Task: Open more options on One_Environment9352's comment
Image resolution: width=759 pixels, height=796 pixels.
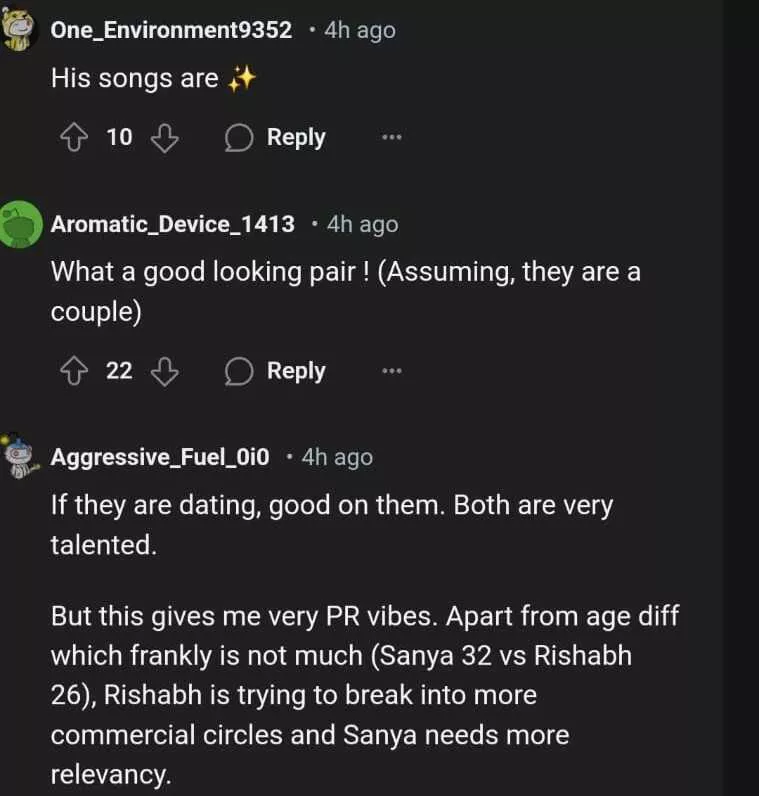Action: coord(392,138)
